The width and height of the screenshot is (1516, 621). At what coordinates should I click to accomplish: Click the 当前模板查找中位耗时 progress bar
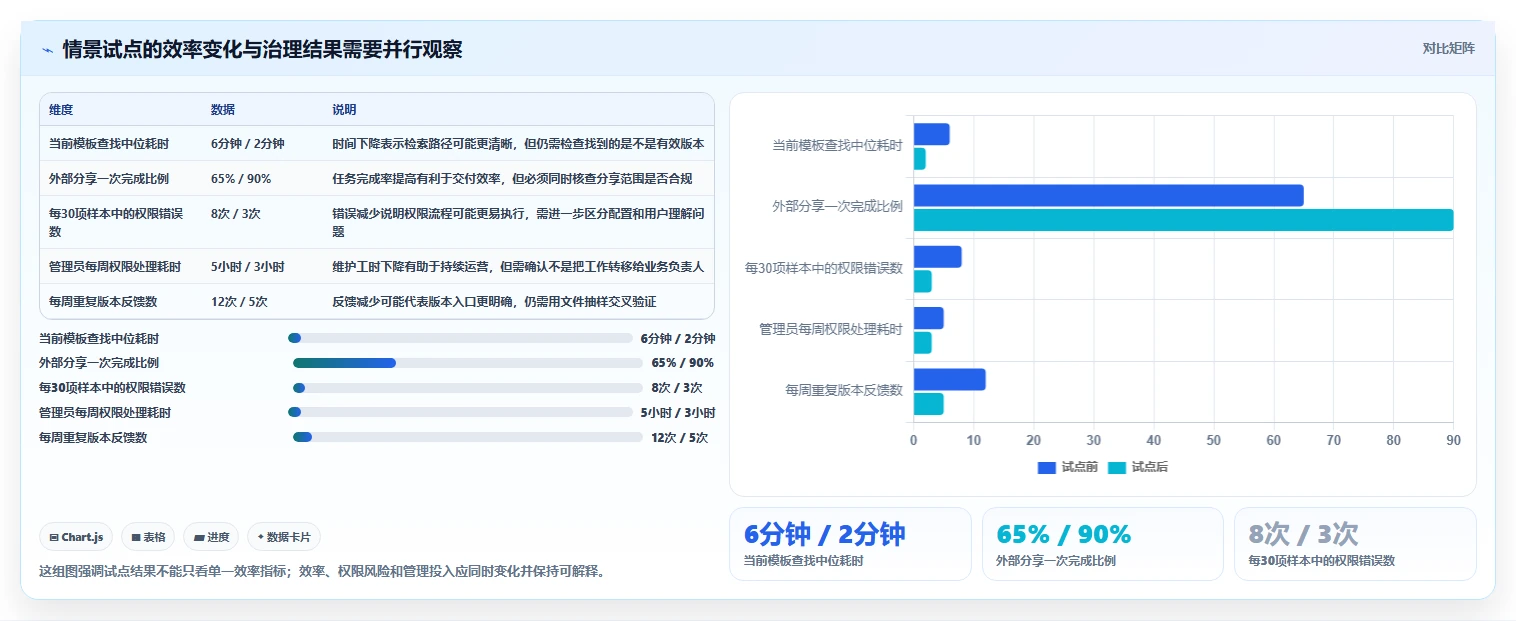(460, 338)
